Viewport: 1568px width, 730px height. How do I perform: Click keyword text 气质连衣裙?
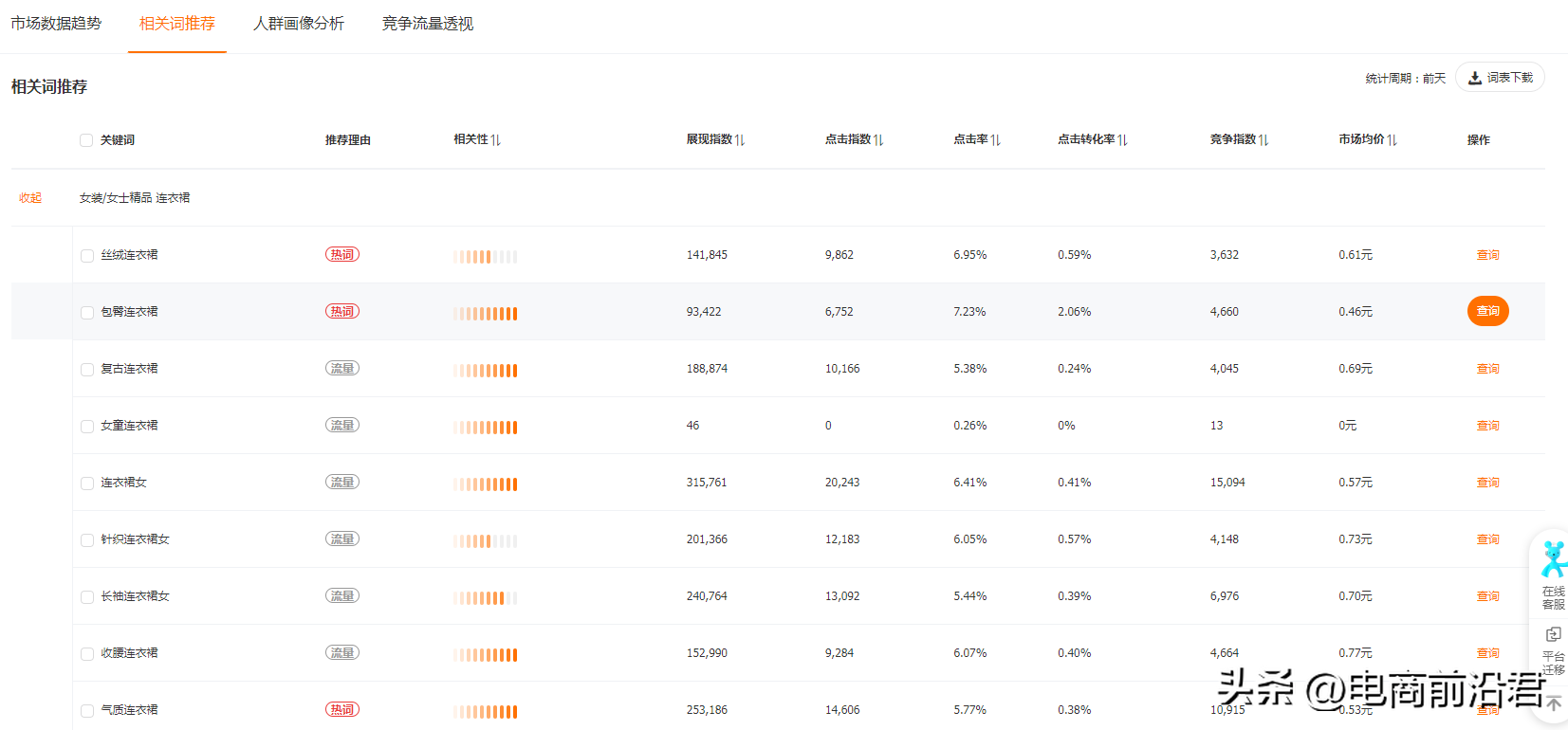(x=130, y=710)
